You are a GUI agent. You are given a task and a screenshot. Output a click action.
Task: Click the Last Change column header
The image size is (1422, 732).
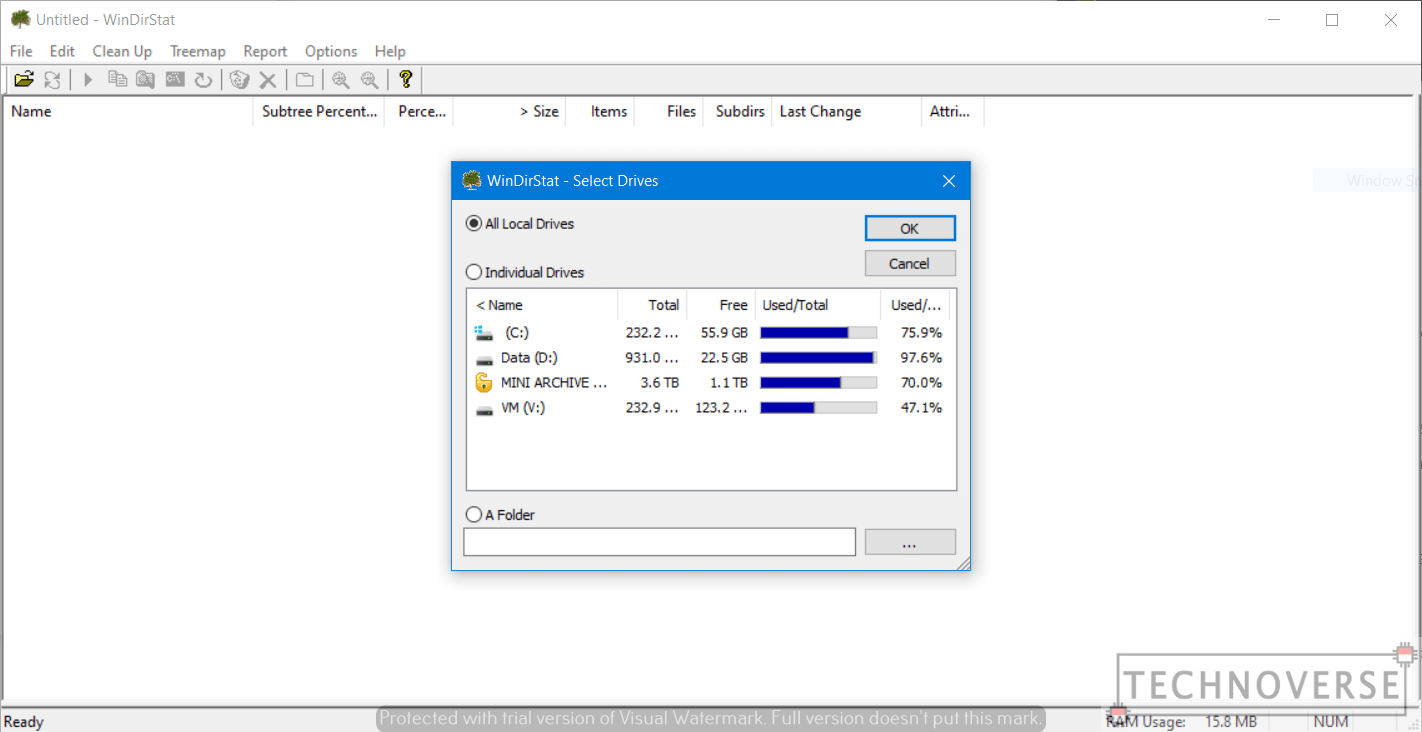(847, 111)
